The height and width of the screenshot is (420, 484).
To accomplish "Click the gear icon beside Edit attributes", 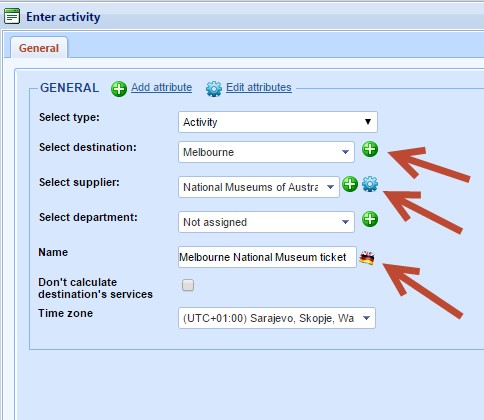I will coord(214,89).
